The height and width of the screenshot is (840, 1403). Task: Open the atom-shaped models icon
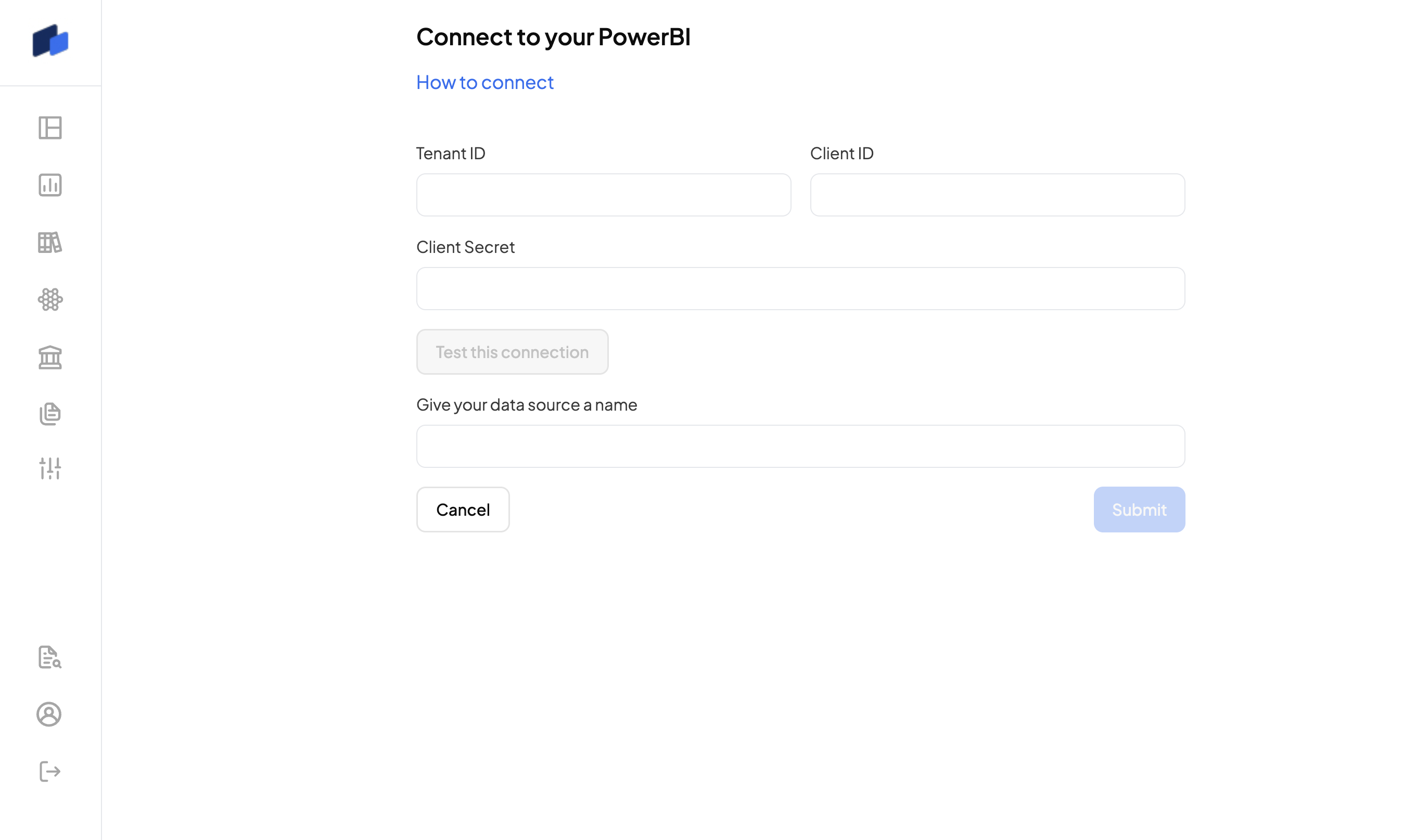(50, 299)
